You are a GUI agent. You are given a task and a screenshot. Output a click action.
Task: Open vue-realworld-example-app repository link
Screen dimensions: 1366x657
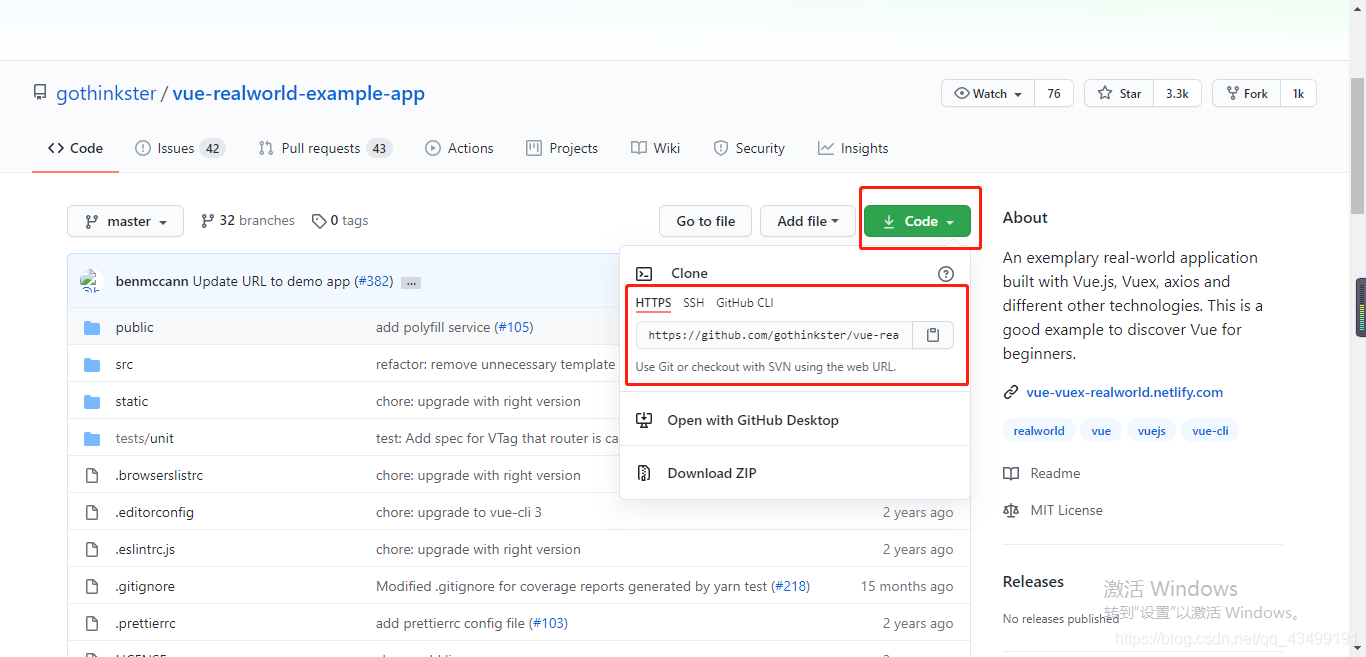click(x=299, y=93)
